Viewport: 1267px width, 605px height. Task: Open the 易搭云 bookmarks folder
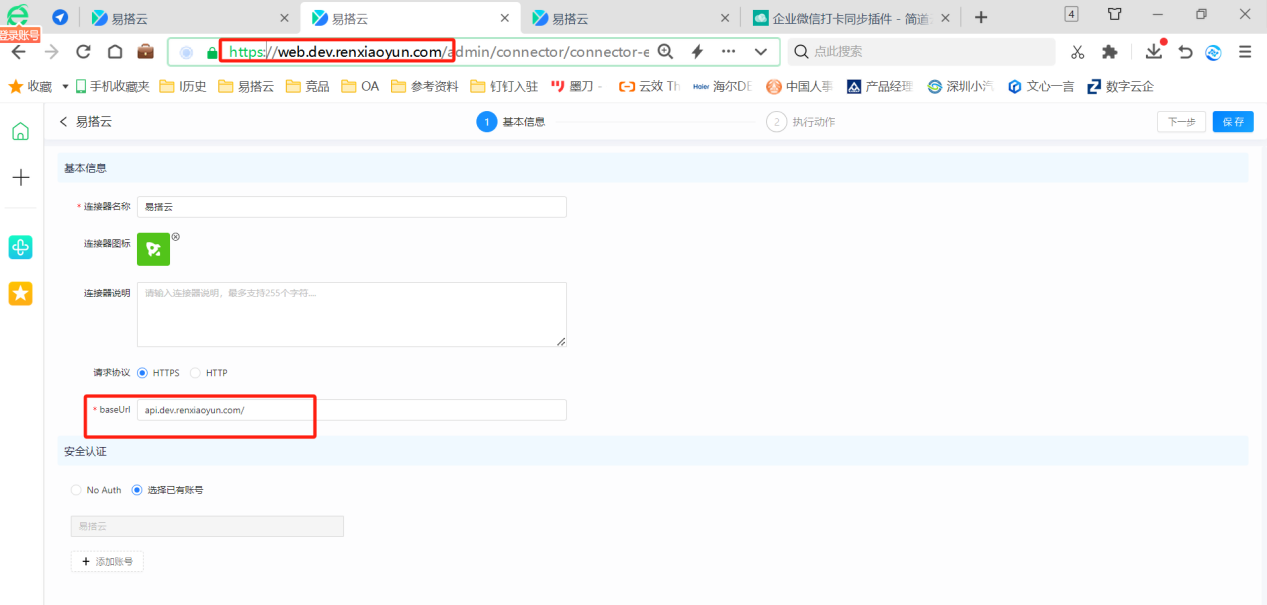[x=245, y=86]
